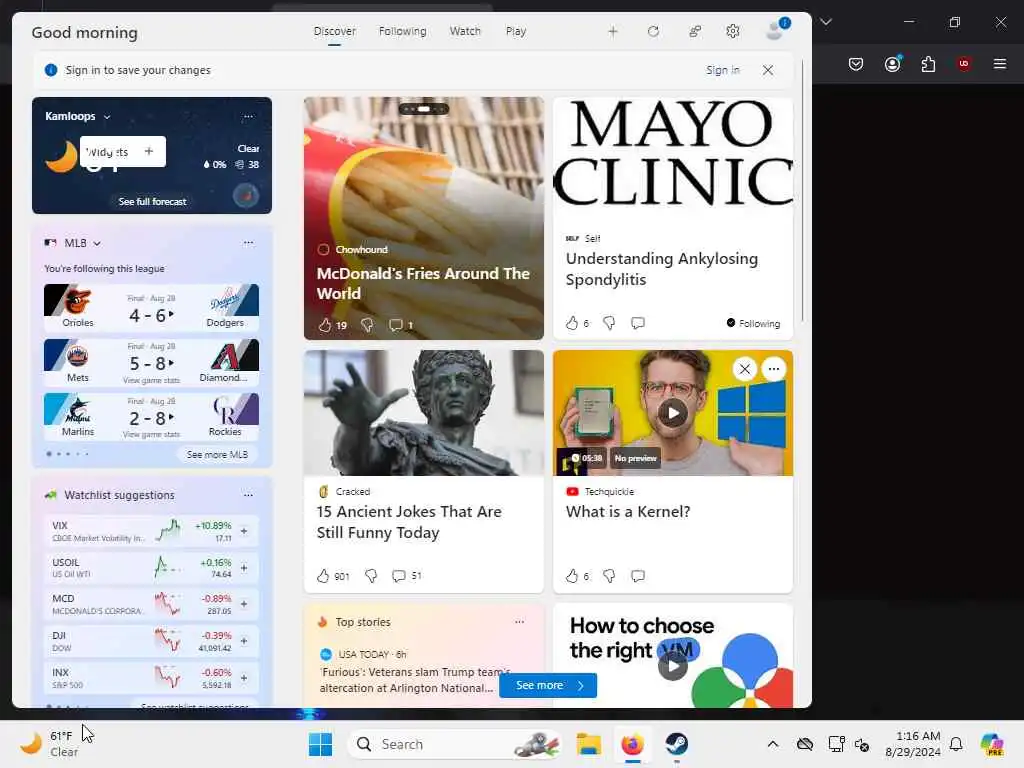This screenshot has height=768, width=1024.
Task: Click See more MLB button
Action: (217, 455)
